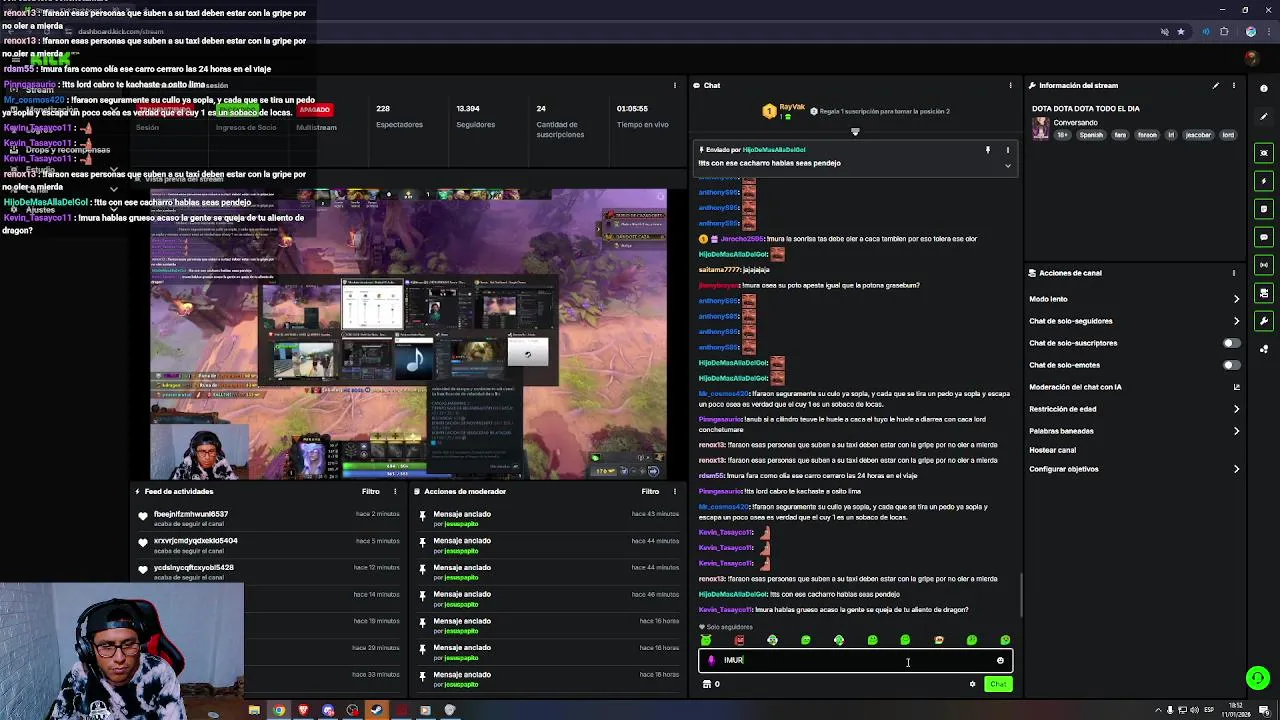The width and height of the screenshot is (1280, 720).
Task: Click the 228 Espectadores stat
Action: point(399,116)
